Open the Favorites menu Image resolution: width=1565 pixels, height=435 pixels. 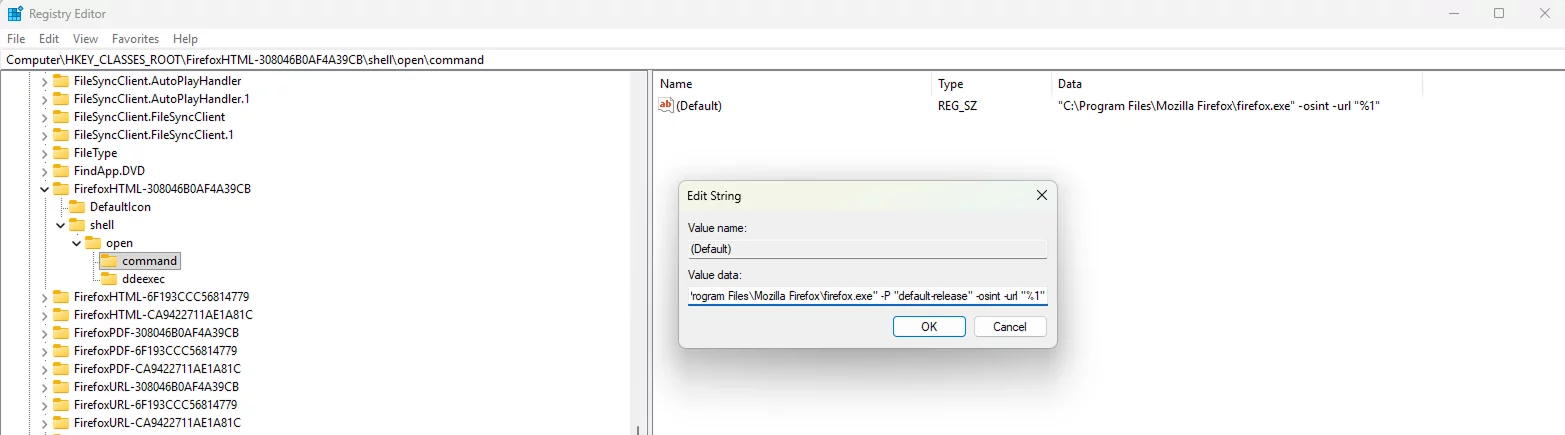tap(135, 39)
